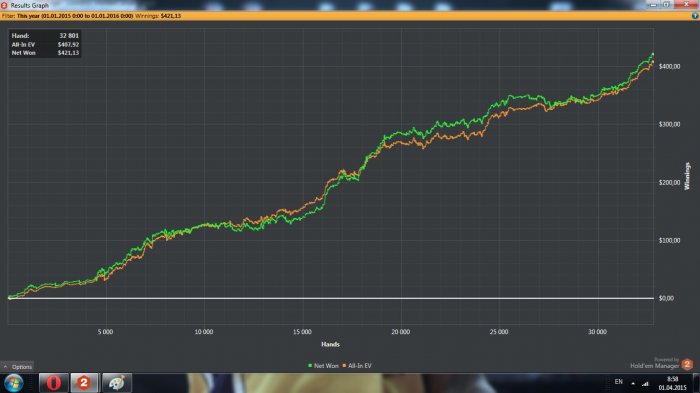Click the filter text 'This year'
The image size is (700, 393).
[29, 16]
